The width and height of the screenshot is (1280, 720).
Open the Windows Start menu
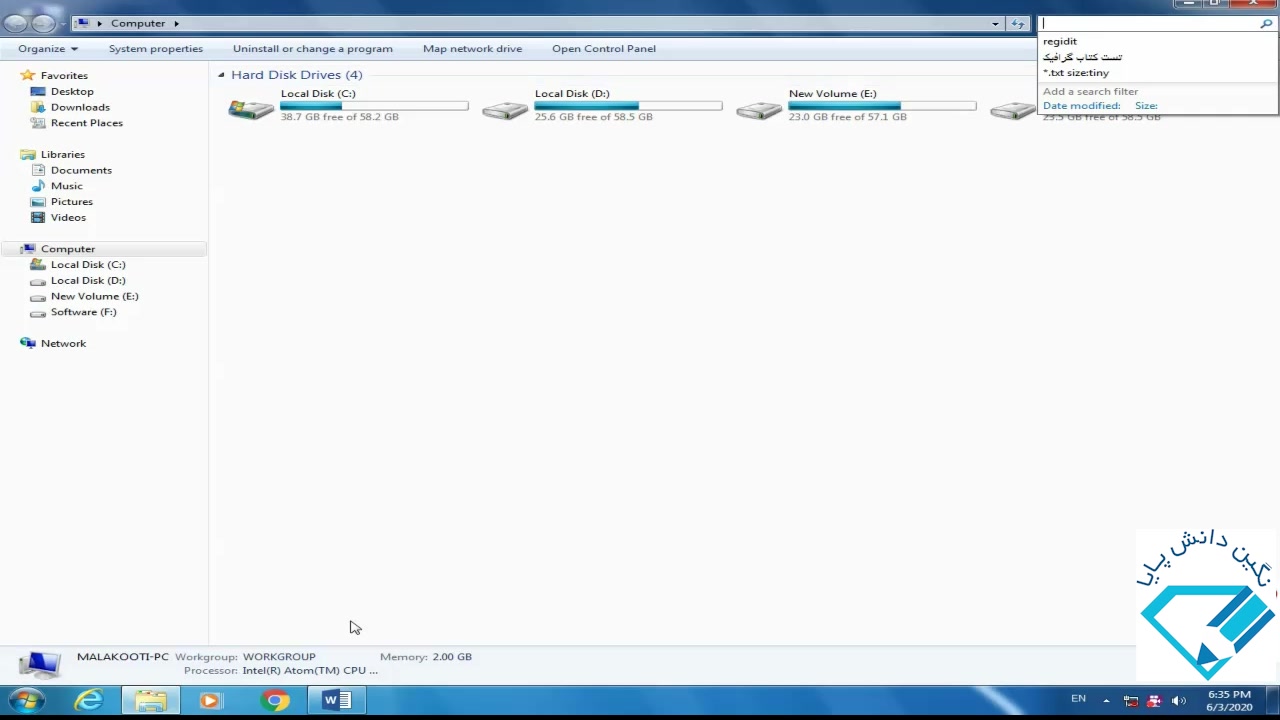[27, 700]
